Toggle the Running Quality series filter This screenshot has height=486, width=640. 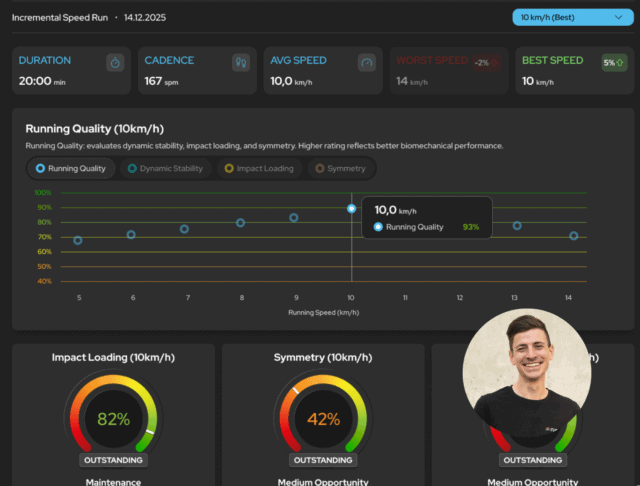pyautogui.click(x=71, y=169)
